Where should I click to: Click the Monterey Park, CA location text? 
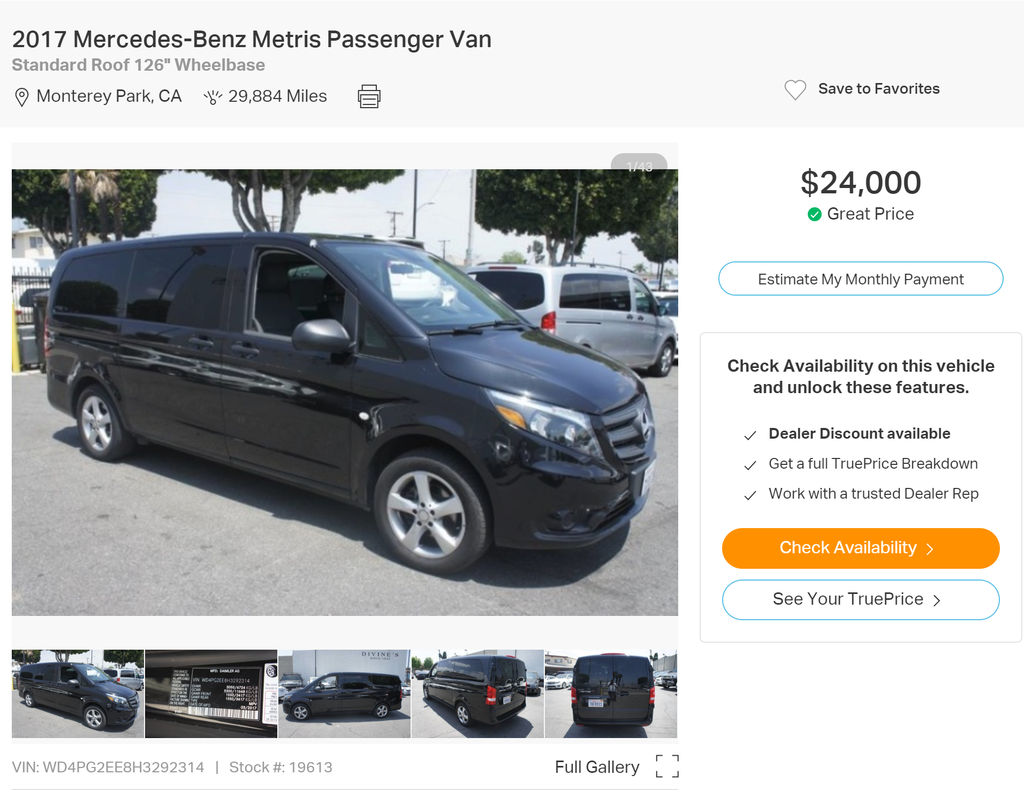[x=109, y=96]
